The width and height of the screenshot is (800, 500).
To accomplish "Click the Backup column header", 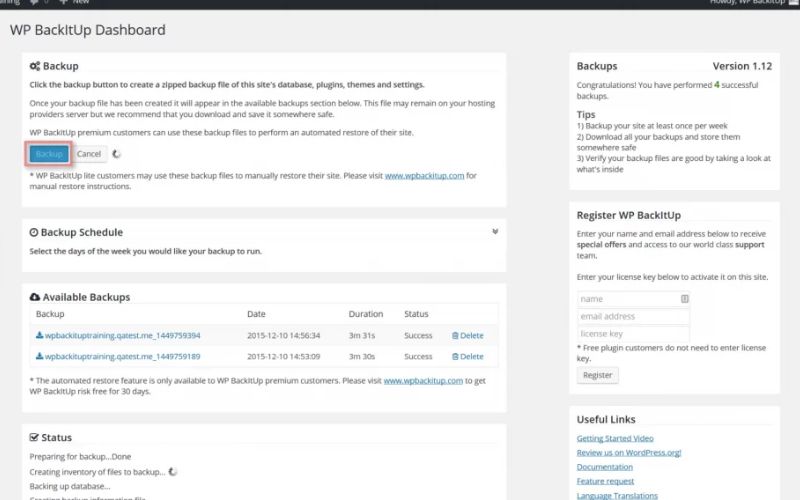I will pyautogui.click(x=50, y=314).
